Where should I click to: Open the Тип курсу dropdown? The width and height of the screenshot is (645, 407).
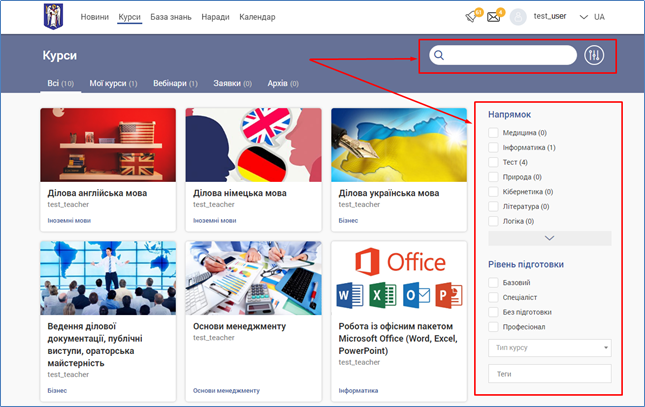click(x=549, y=348)
